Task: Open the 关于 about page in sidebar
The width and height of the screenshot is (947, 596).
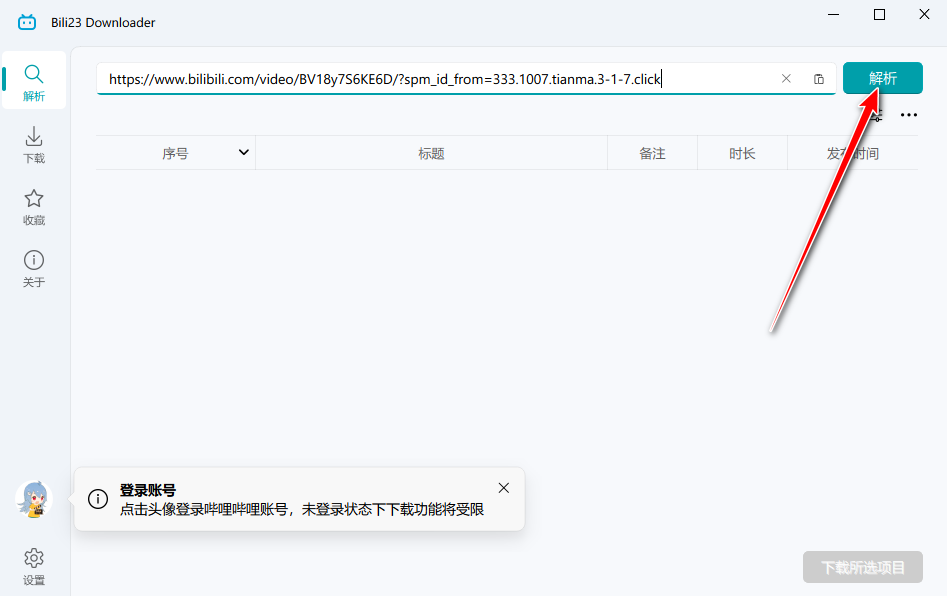Action: [x=34, y=268]
